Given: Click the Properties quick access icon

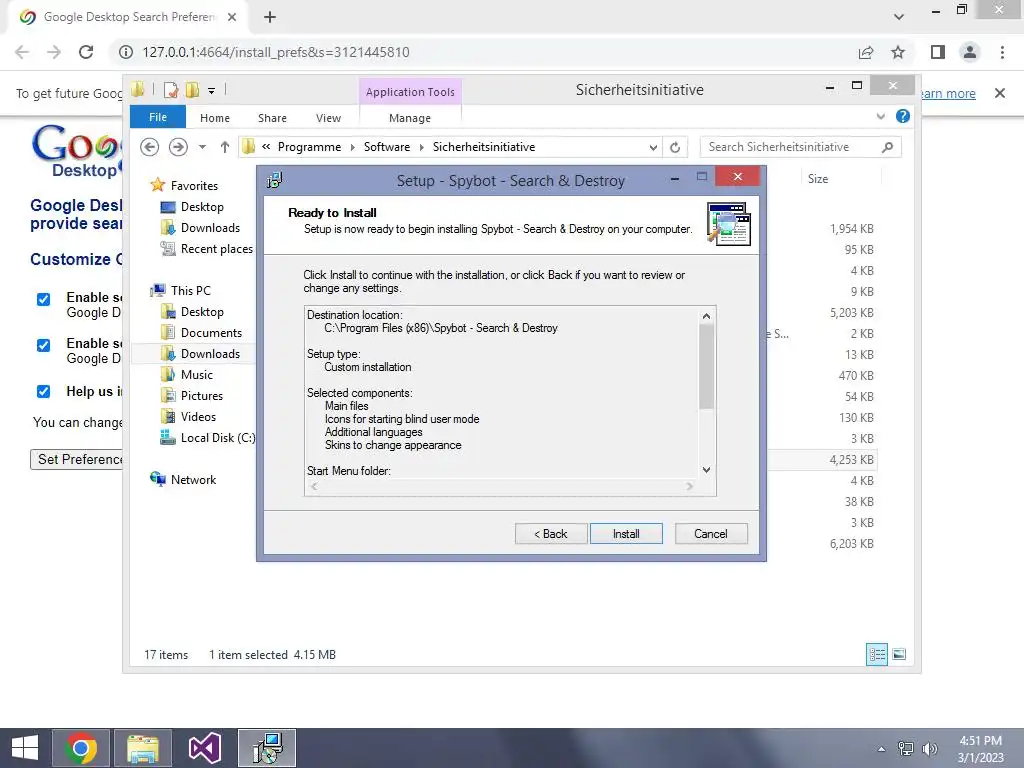Looking at the screenshot, I should (x=170, y=90).
